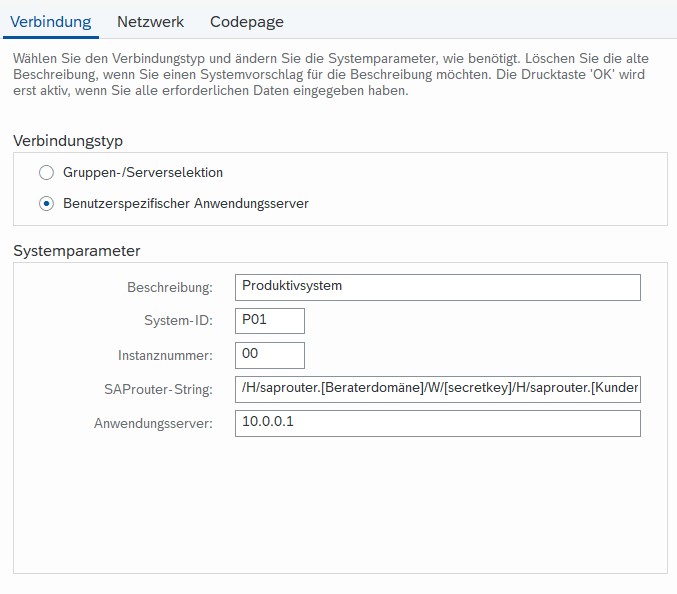Switch to the Verbindung tab
The width and height of the screenshot is (677, 594).
50,21
